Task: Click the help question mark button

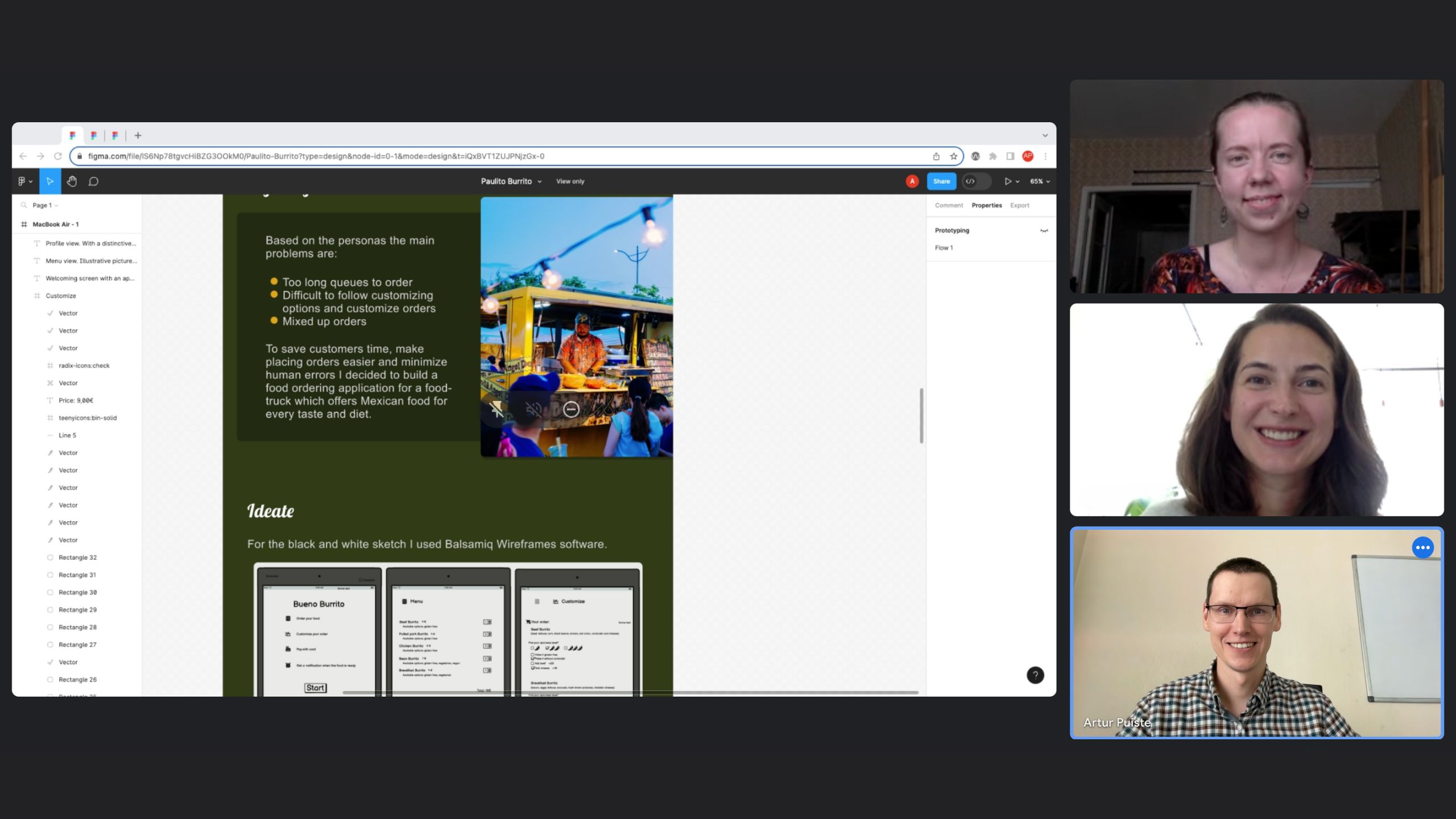Action: tap(1035, 675)
